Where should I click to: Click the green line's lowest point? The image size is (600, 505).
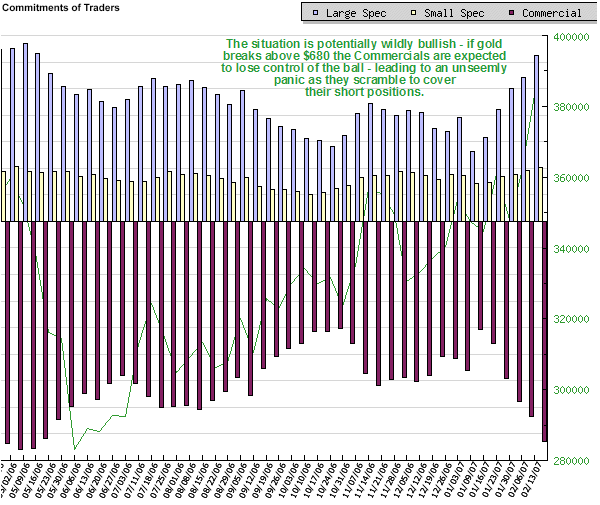tap(74, 449)
